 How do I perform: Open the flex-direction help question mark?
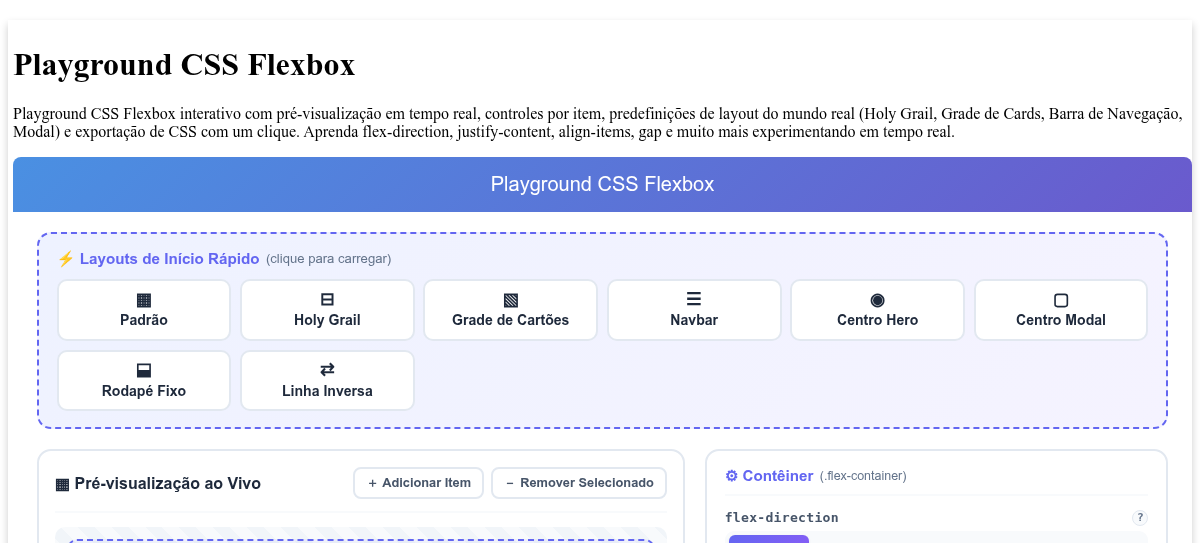pyautogui.click(x=1140, y=518)
